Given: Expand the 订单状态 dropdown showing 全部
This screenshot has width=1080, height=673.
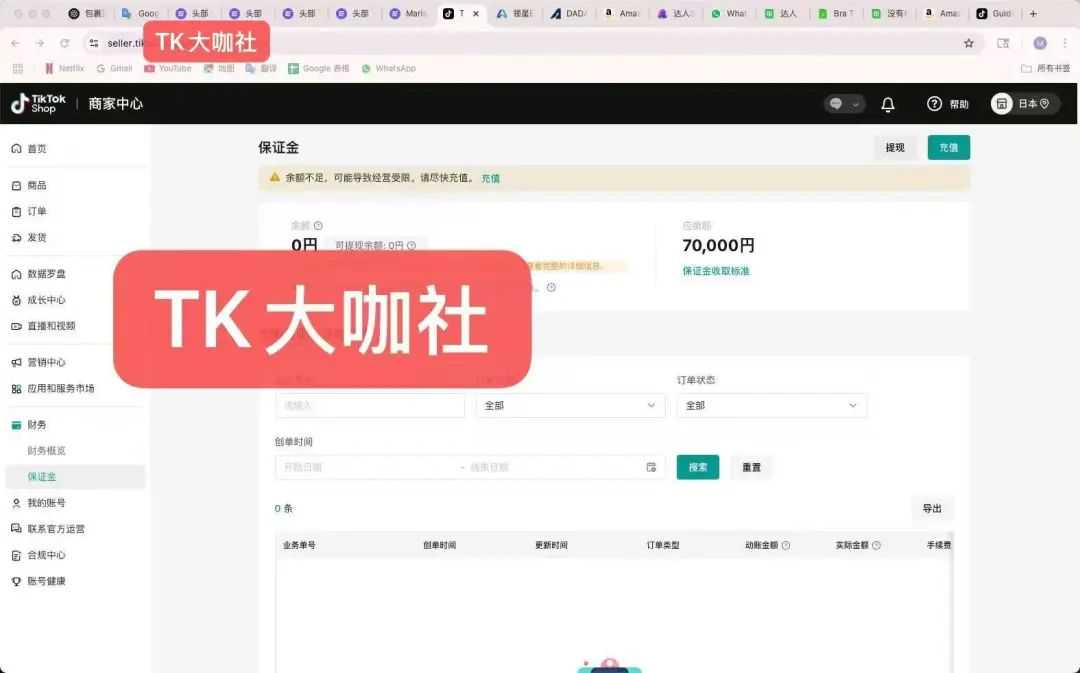Looking at the screenshot, I should (x=771, y=405).
